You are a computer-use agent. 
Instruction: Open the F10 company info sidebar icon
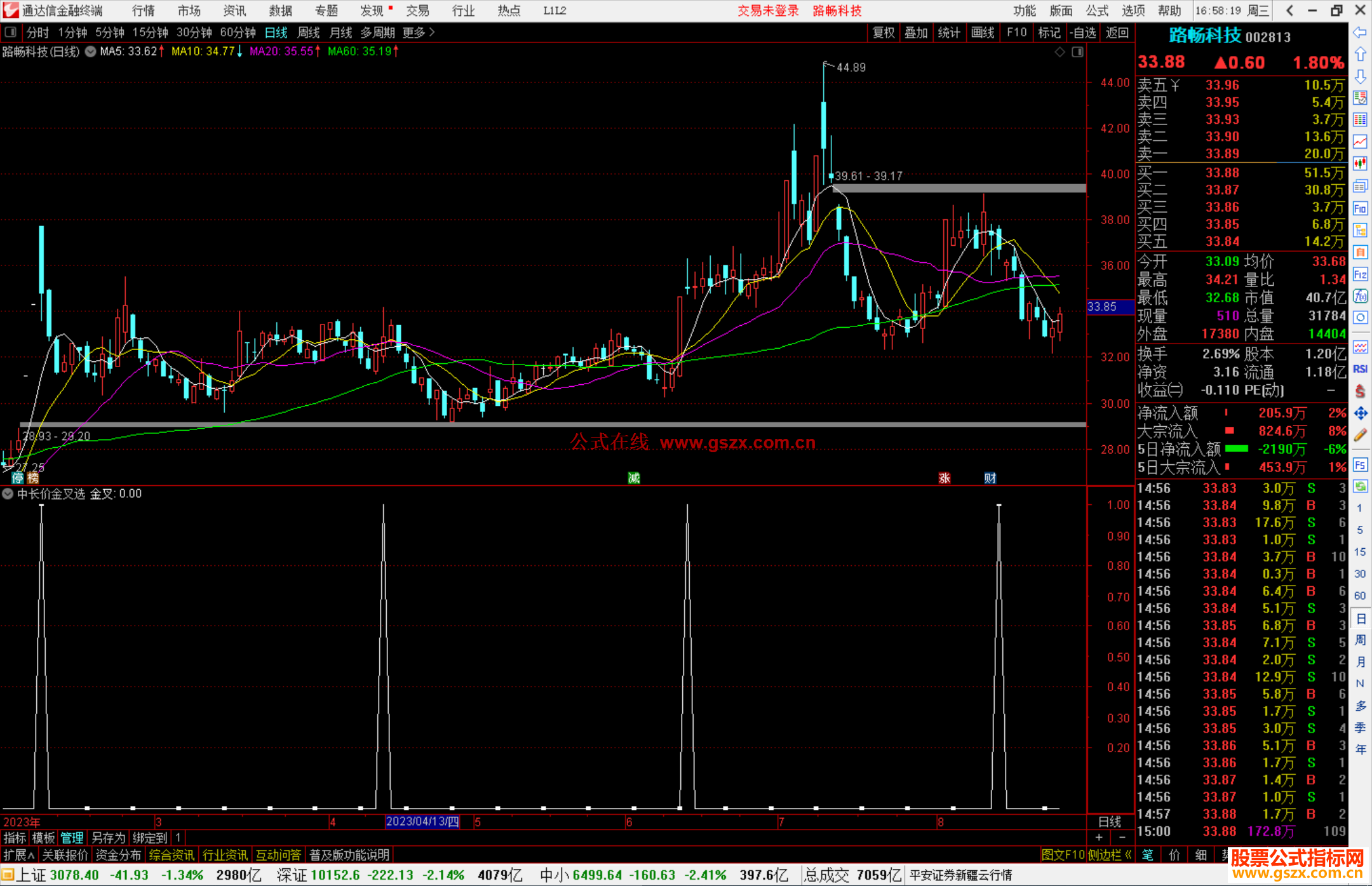click(1360, 208)
